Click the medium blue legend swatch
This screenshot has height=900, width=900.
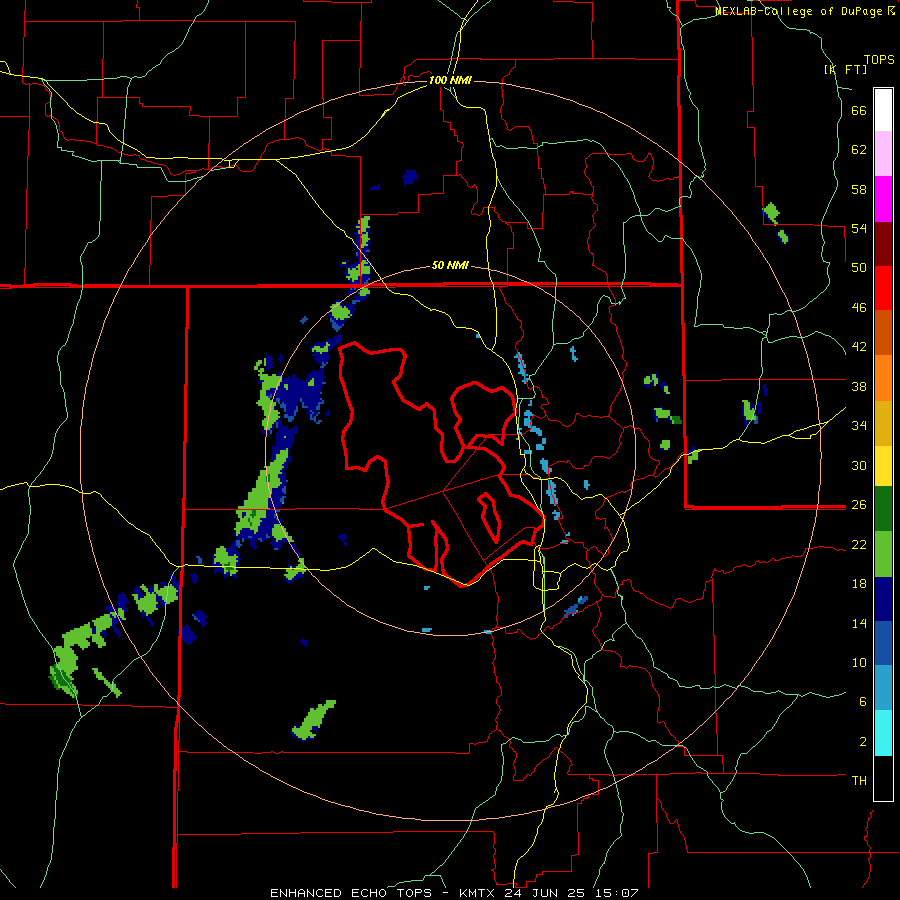point(883,643)
